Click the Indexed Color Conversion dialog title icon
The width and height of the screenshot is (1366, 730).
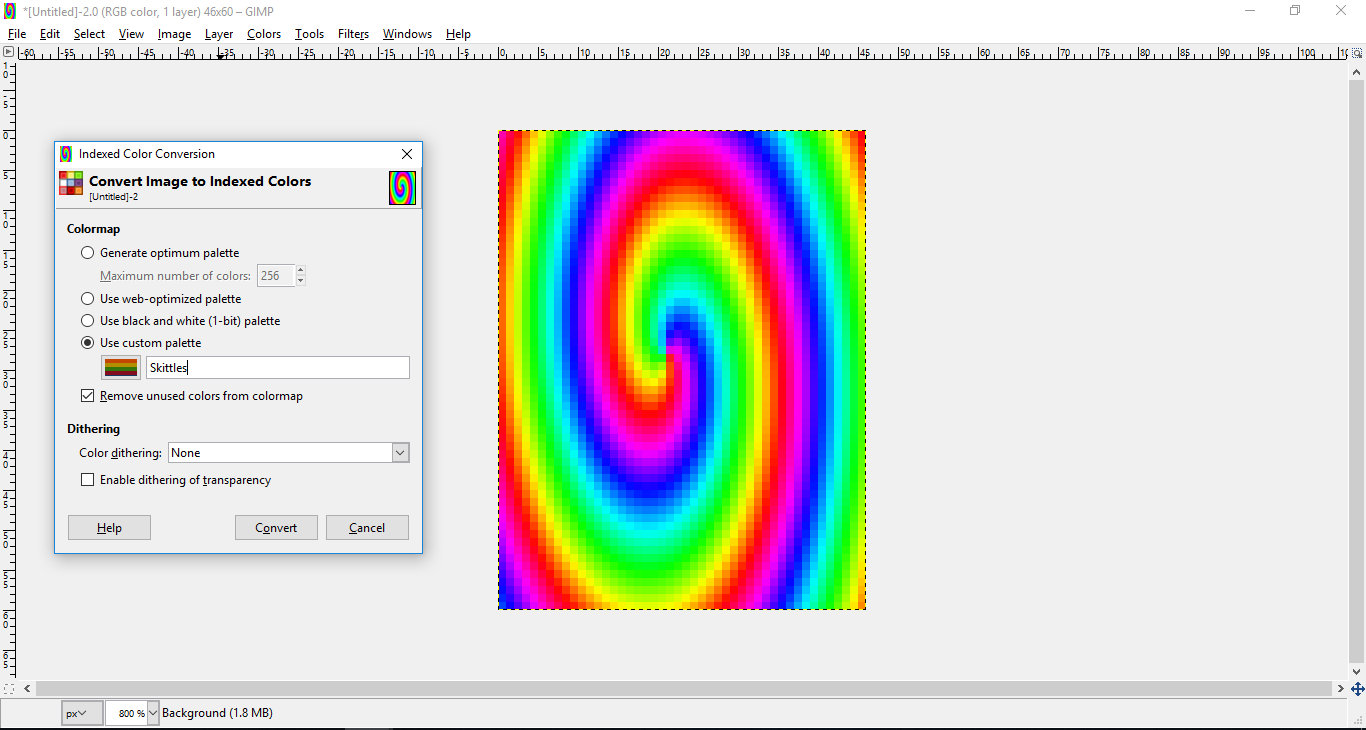pos(66,154)
